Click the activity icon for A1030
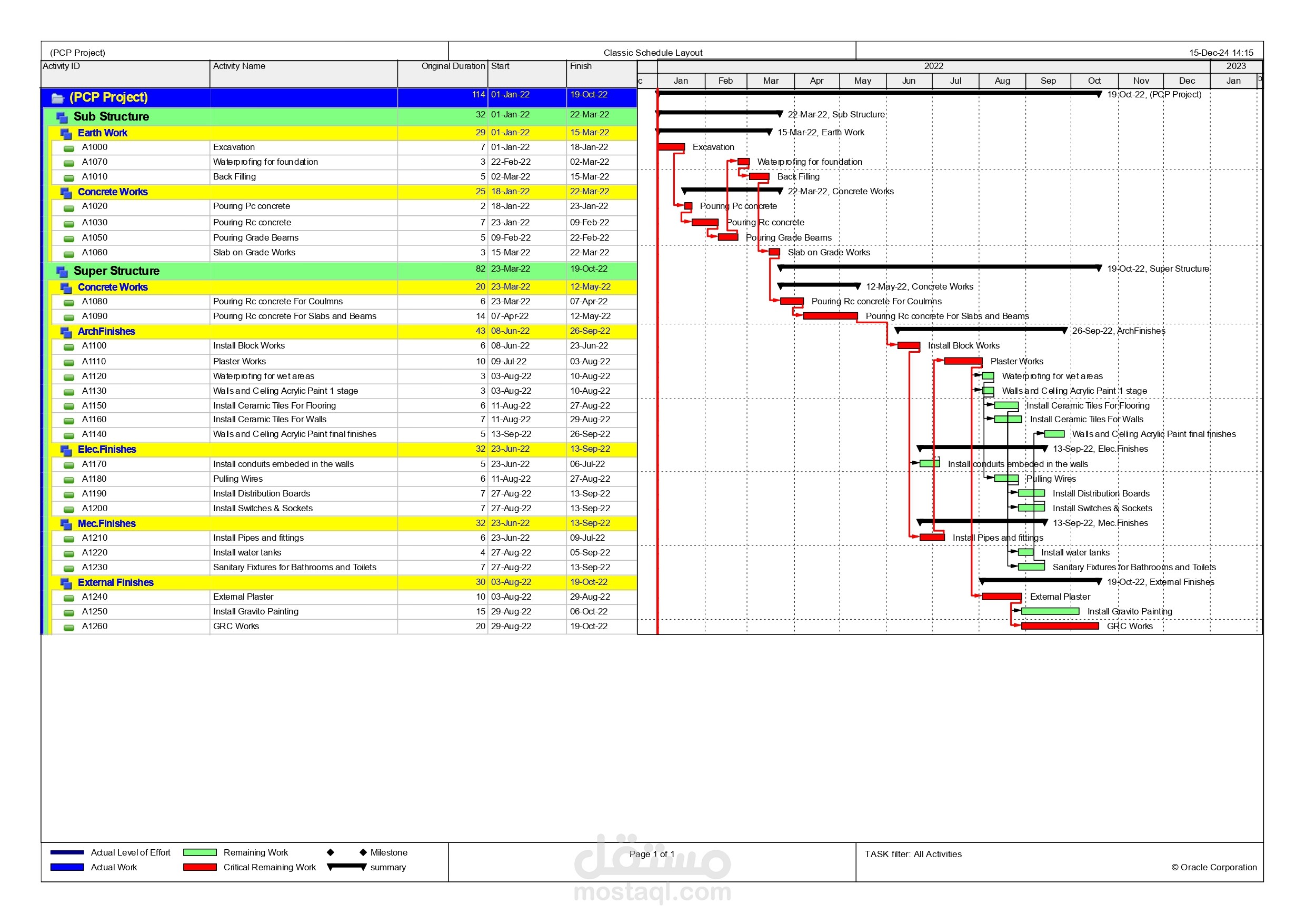Screen dimensions: 1306x924 pos(69,224)
